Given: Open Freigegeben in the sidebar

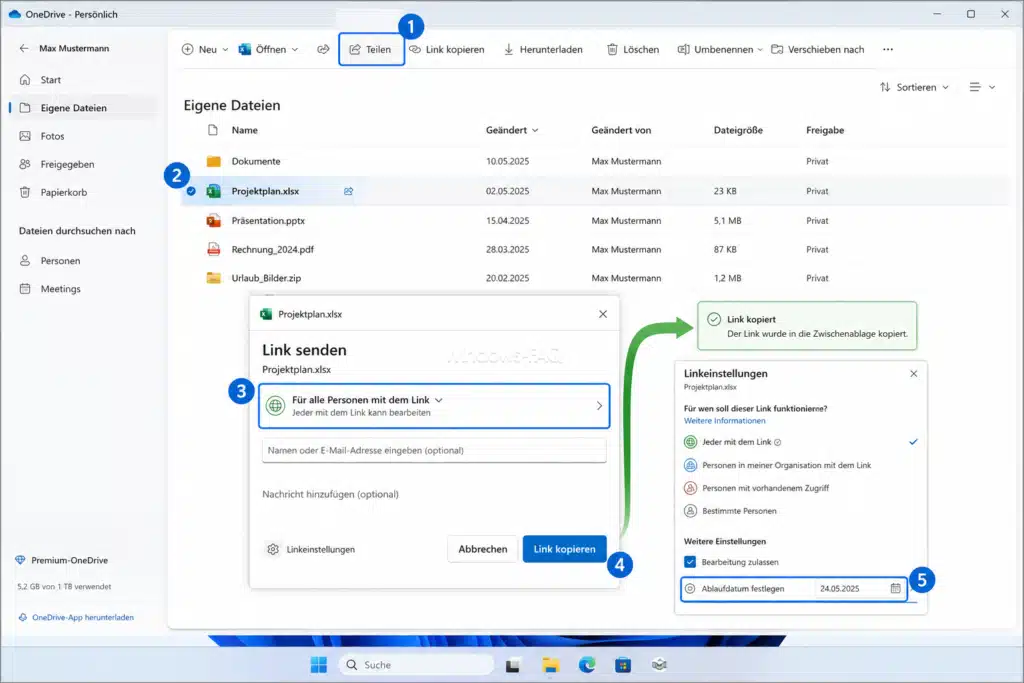Looking at the screenshot, I should [x=57, y=164].
